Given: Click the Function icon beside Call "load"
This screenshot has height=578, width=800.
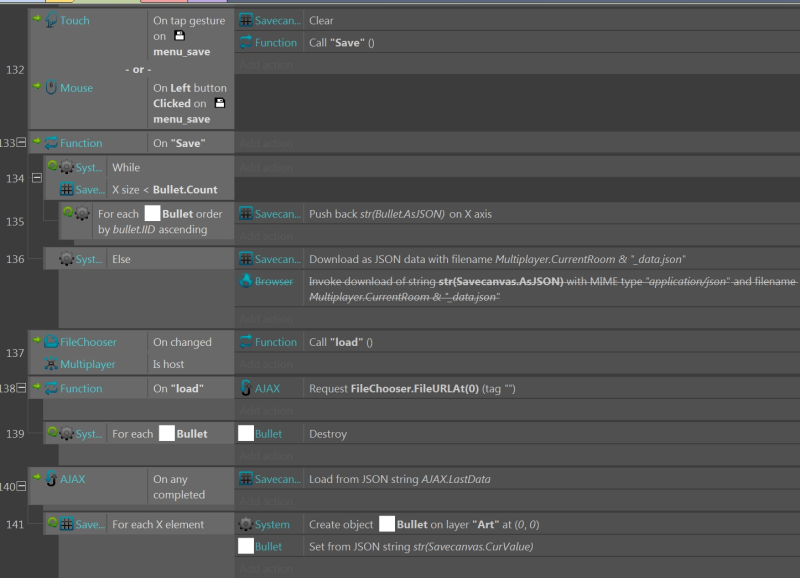Looking at the screenshot, I should click(x=245, y=342).
